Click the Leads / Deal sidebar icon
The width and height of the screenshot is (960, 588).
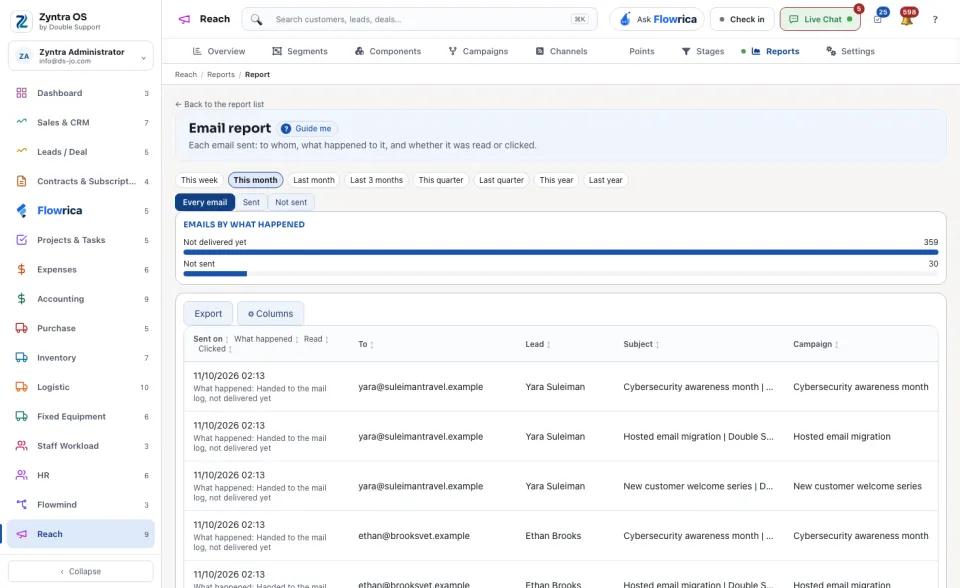coord(21,151)
